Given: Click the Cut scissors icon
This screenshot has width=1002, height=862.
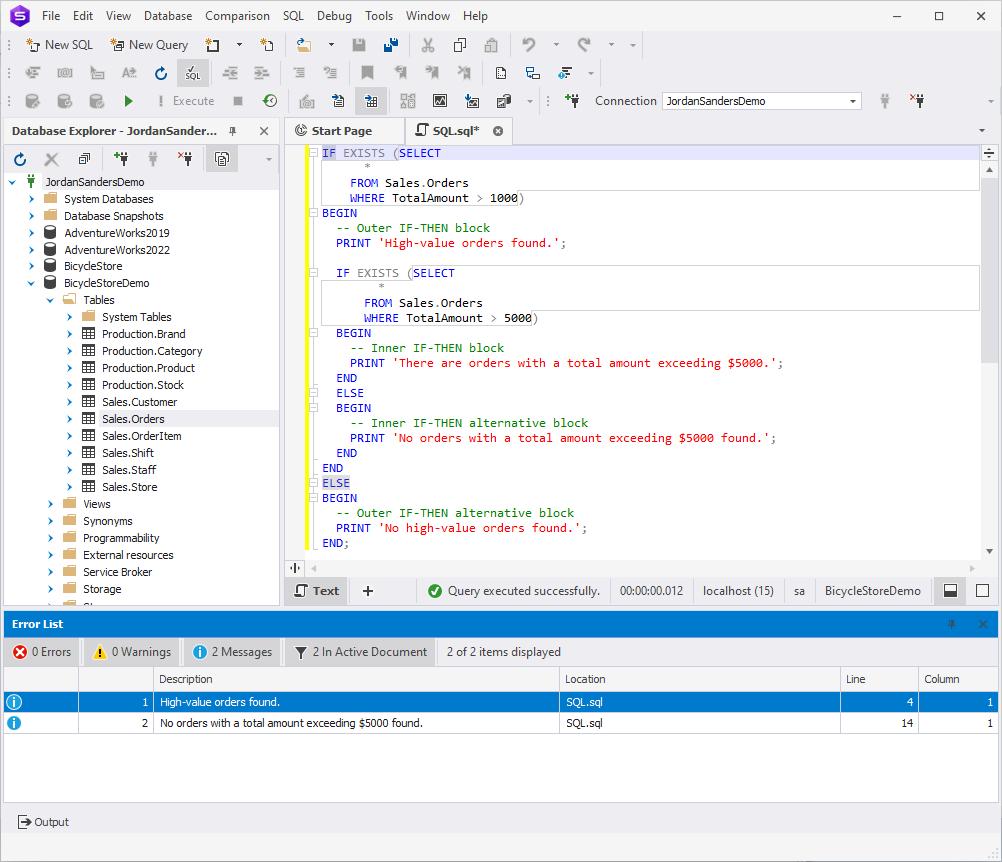Looking at the screenshot, I should tap(428, 45).
